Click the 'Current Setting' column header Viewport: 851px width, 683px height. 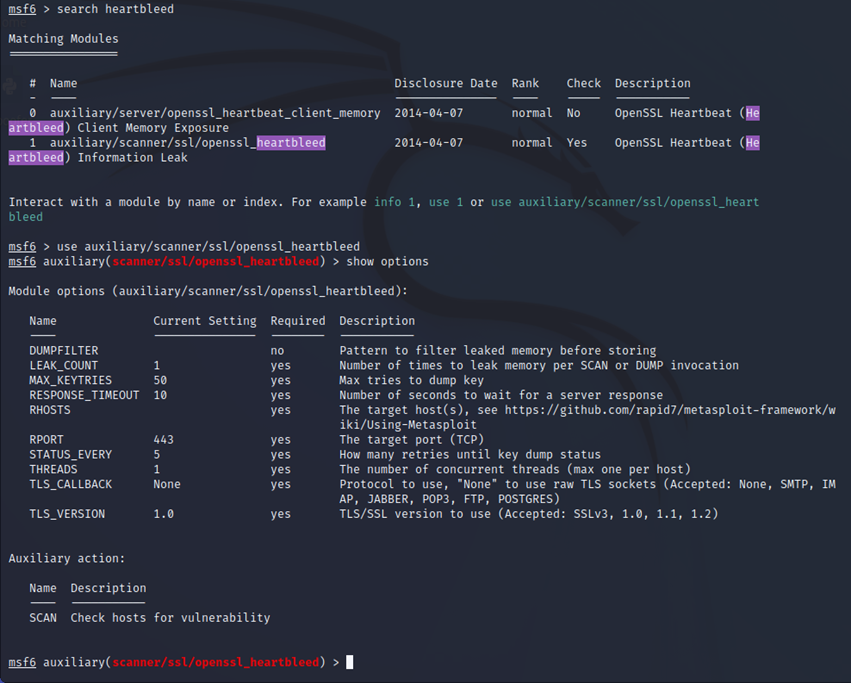click(204, 321)
